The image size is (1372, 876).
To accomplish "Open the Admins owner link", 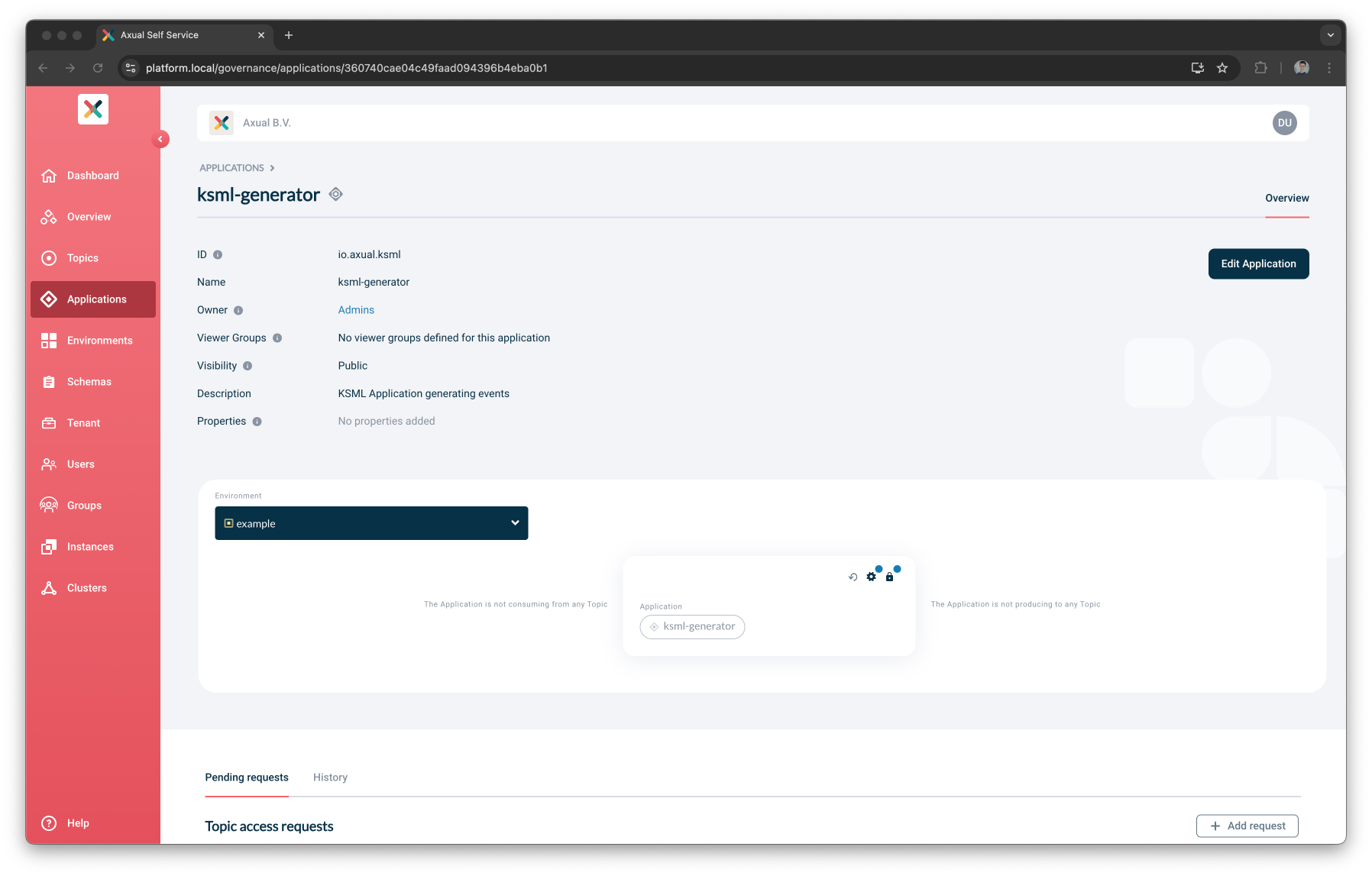I will (356, 310).
